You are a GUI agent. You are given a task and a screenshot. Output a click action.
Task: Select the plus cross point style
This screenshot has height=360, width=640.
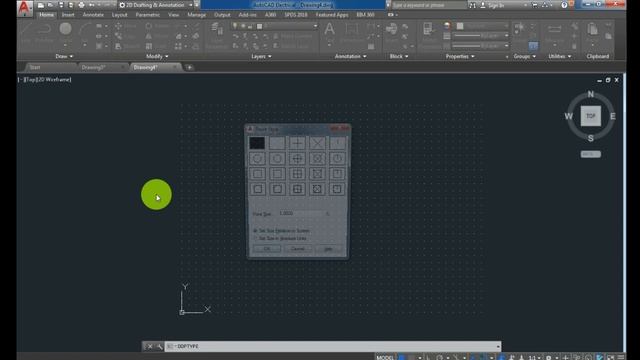297,143
